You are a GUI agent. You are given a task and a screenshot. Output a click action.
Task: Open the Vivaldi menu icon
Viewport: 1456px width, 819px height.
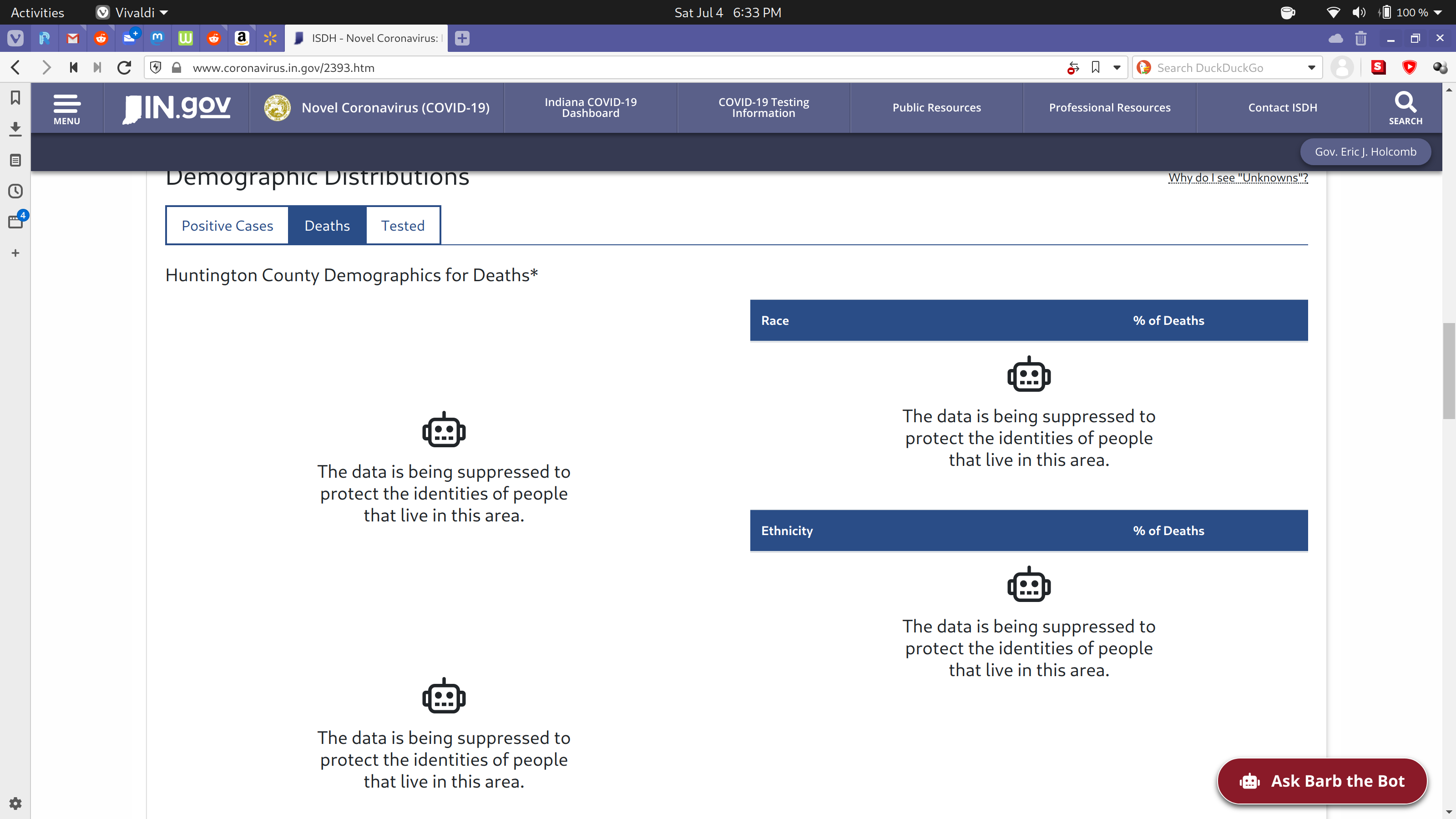[15, 38]
